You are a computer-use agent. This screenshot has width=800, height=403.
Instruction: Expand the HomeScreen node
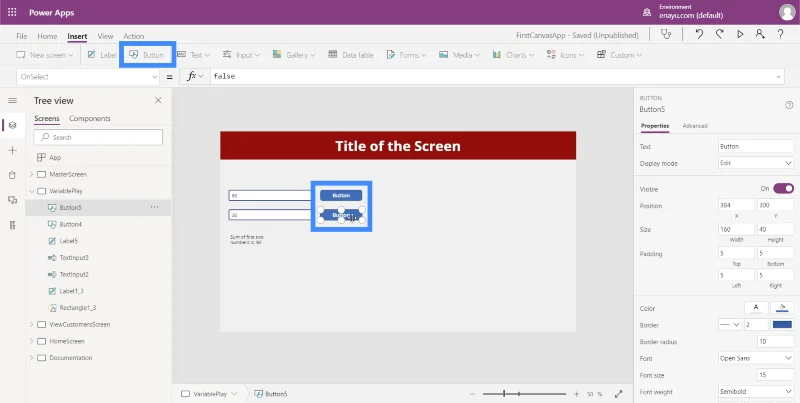(x=31, y=341)
